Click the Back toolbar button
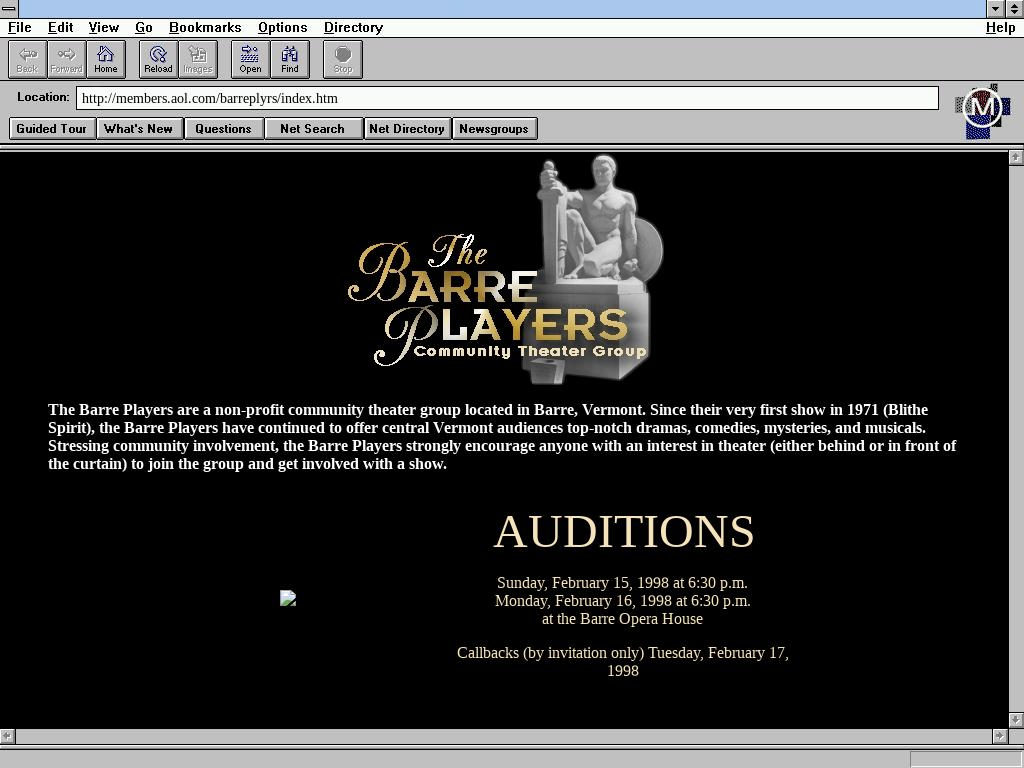Image resolution: width=1024 pixels, height=768 pixels. click(27, 59)
